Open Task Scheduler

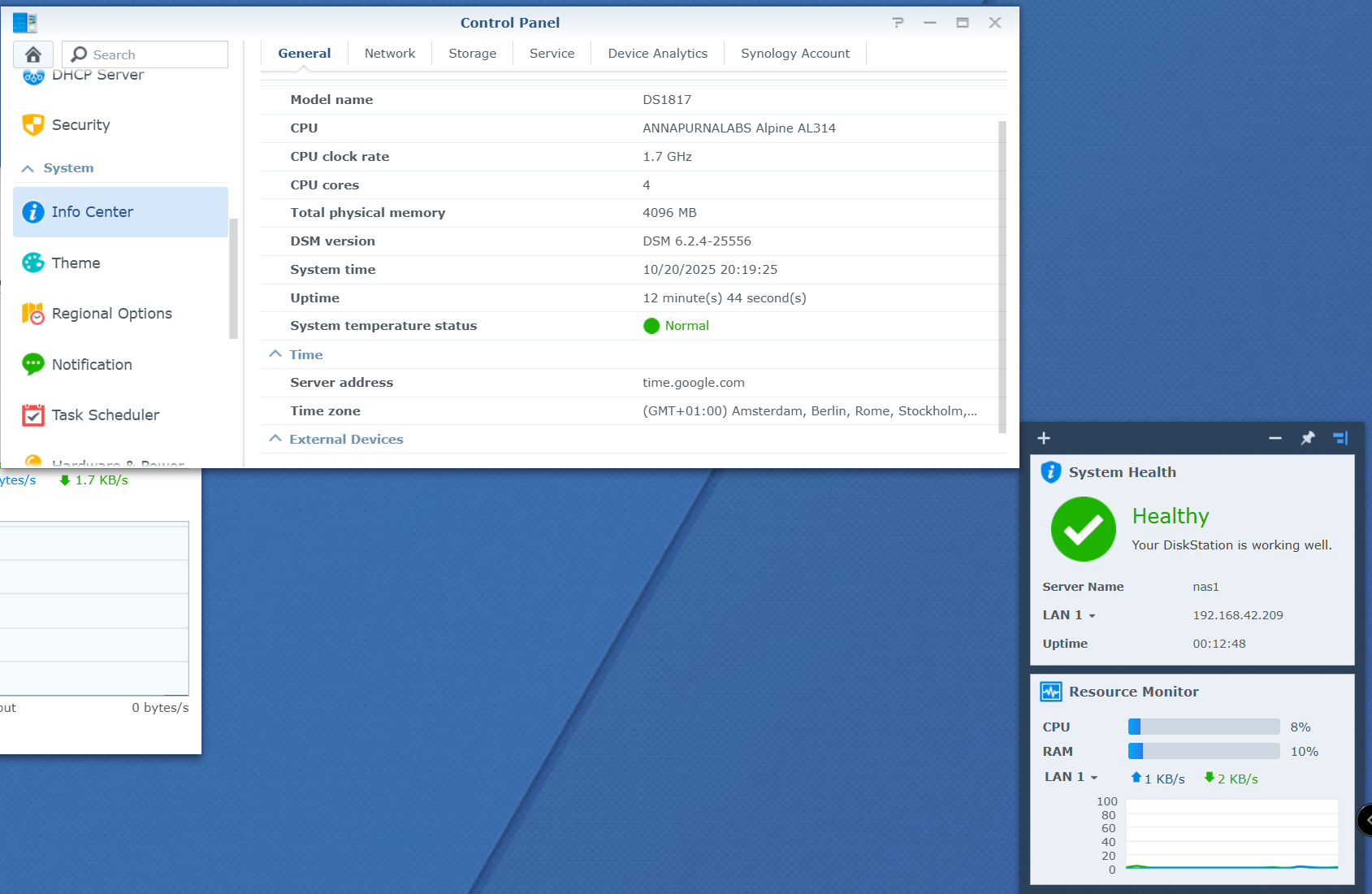click(x=105, y=415)
